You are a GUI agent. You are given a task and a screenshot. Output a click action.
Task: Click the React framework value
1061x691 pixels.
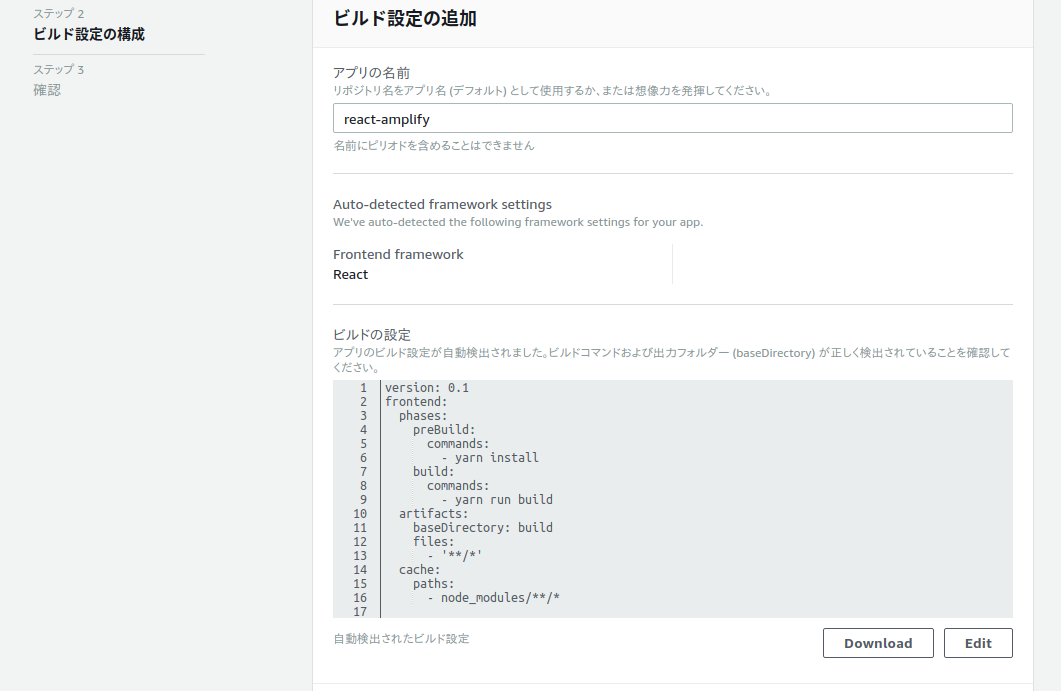pos(351,275)
